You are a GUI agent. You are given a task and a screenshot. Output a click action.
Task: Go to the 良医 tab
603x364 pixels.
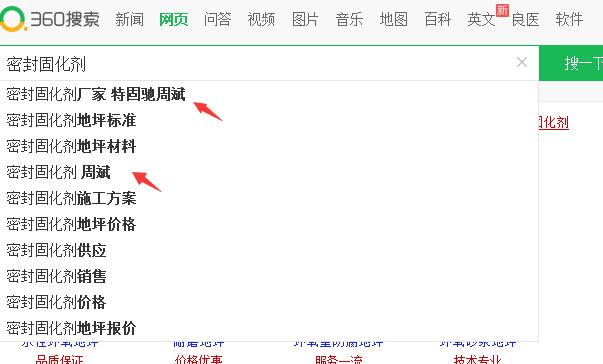click(525, 19)
